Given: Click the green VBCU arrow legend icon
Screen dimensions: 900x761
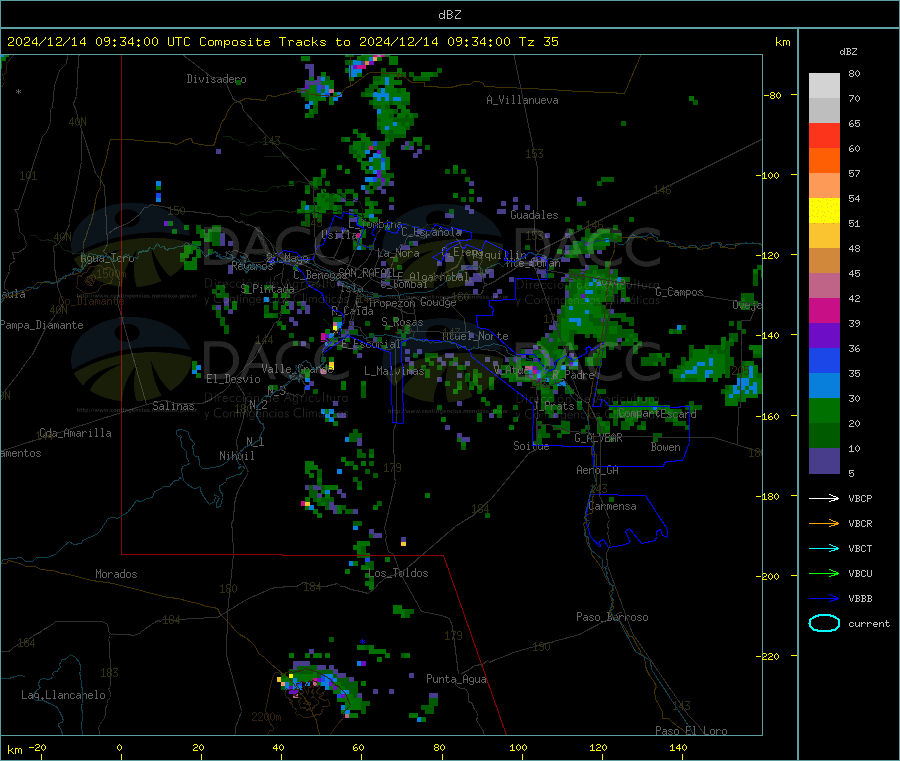Looking at the screenshot, I should [x=824, y=573].
